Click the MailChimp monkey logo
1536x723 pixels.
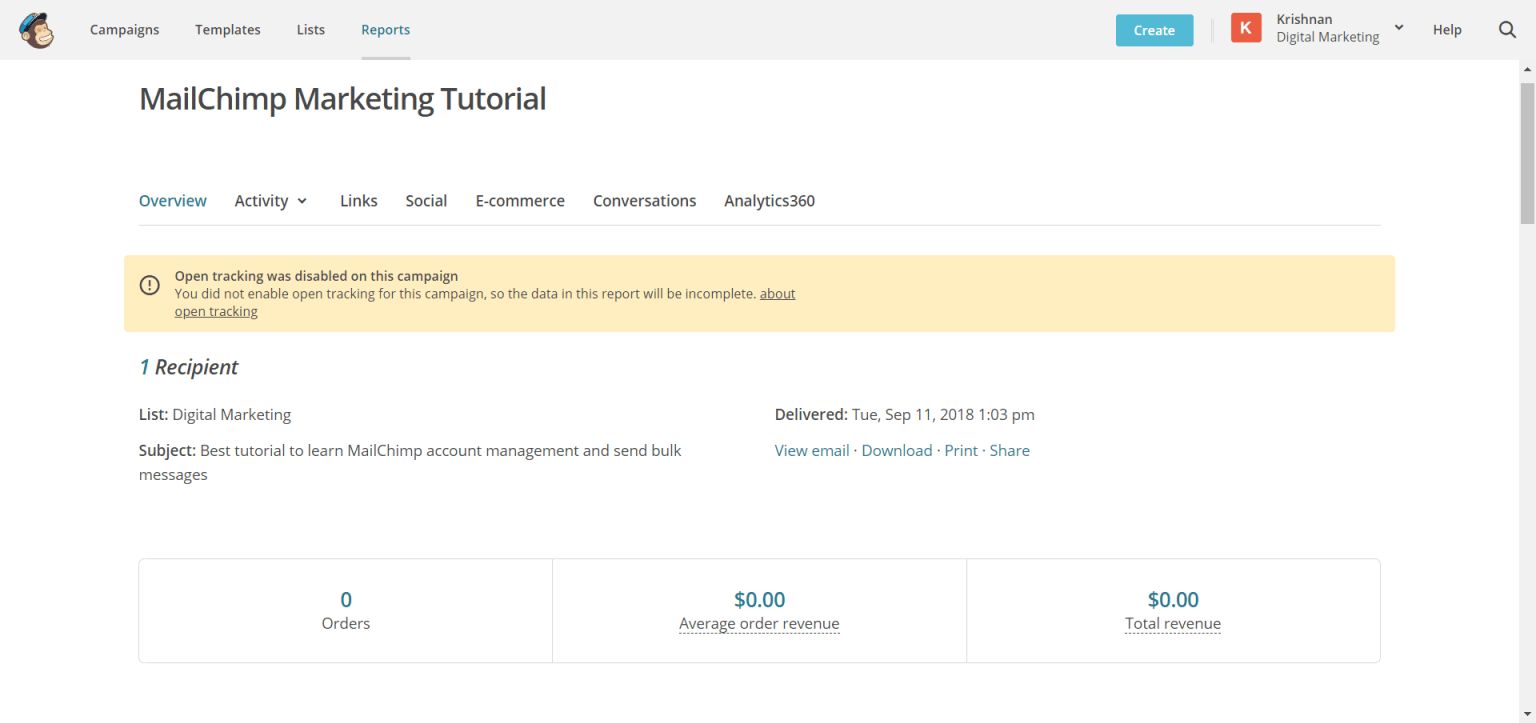(37, 30)
